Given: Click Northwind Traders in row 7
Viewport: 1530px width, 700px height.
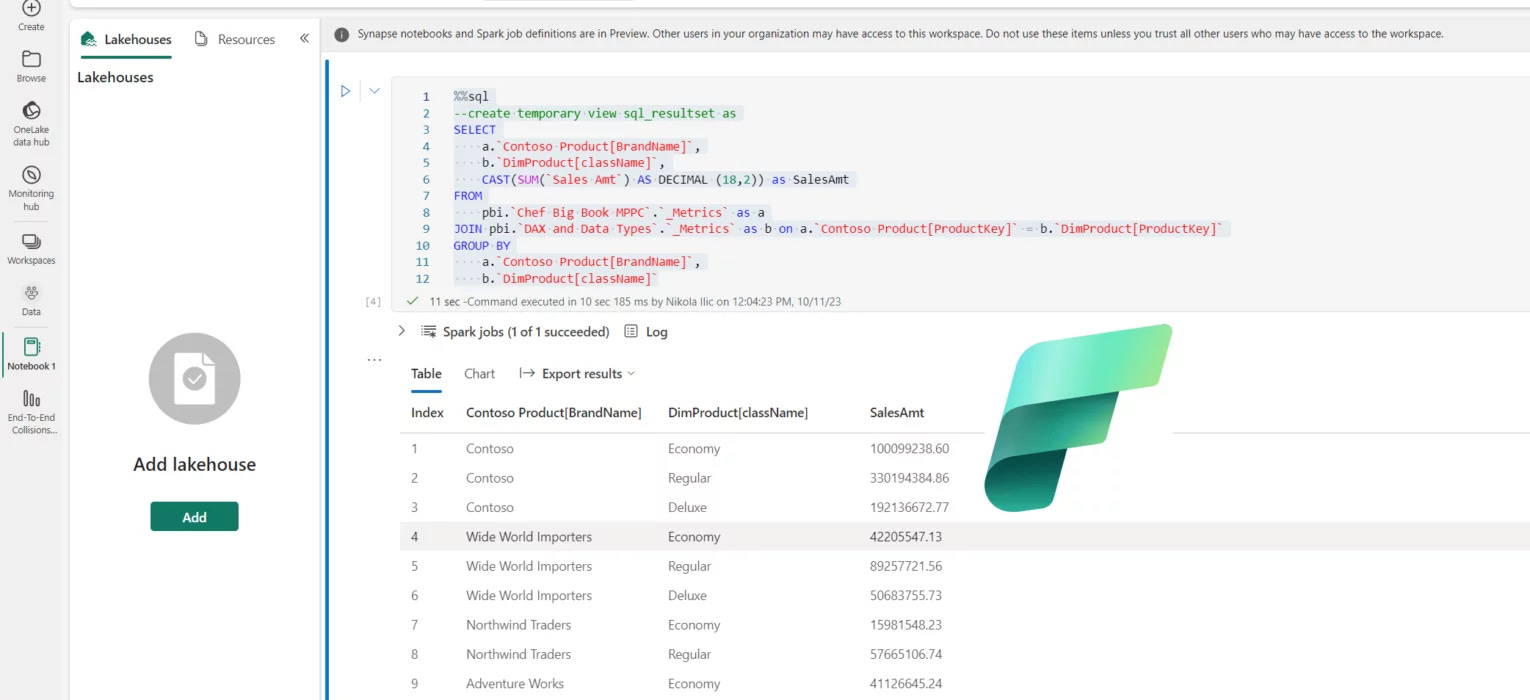Looking at the screenshot, I should pyautogui.click(x=518, y=624).
